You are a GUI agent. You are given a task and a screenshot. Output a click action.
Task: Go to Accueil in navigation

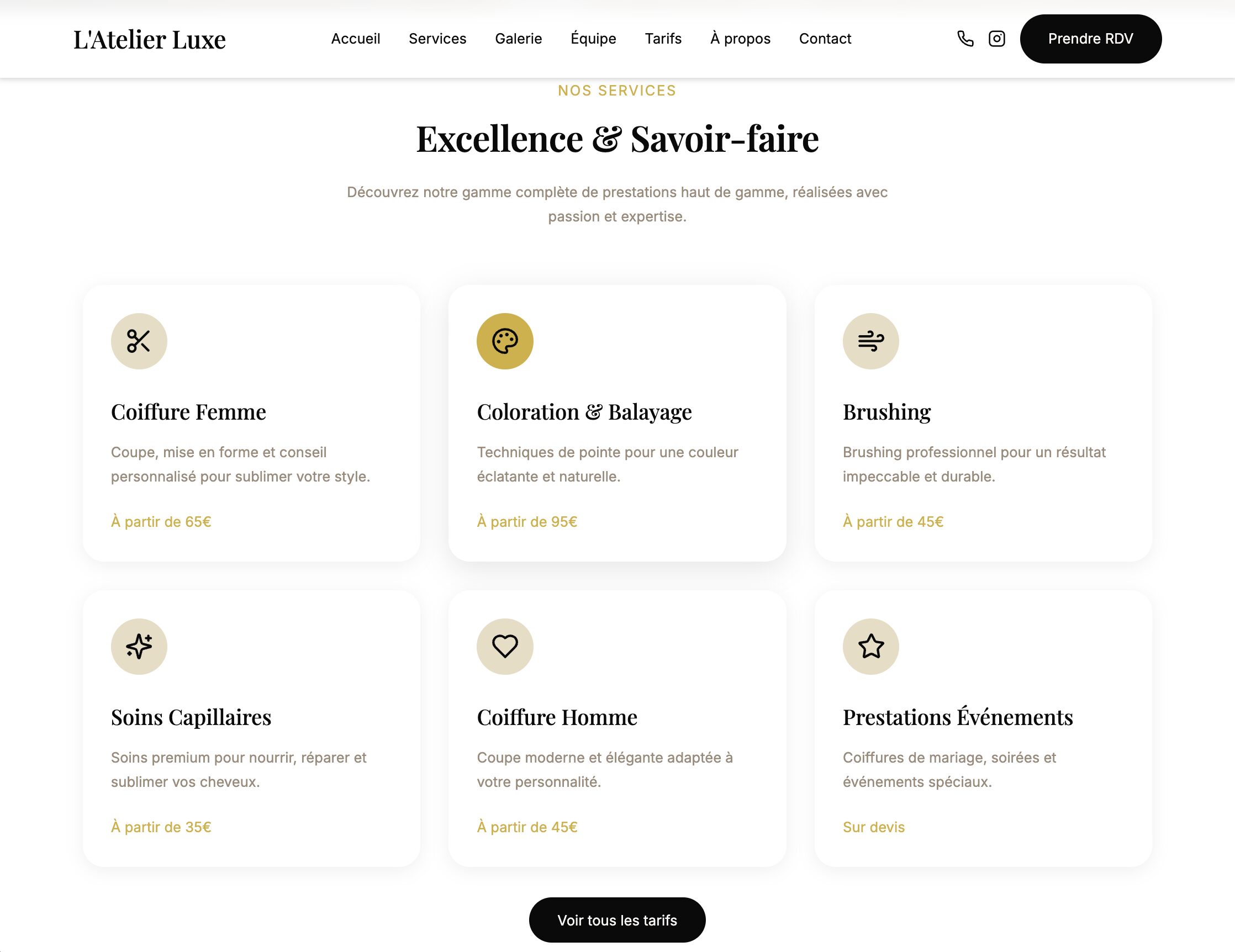click(x=355, y=39)
